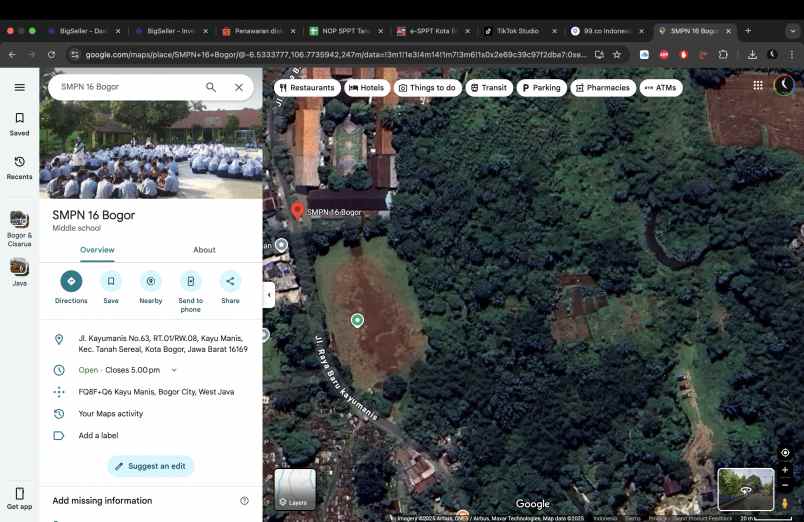Filter by Parking chip

541,88
